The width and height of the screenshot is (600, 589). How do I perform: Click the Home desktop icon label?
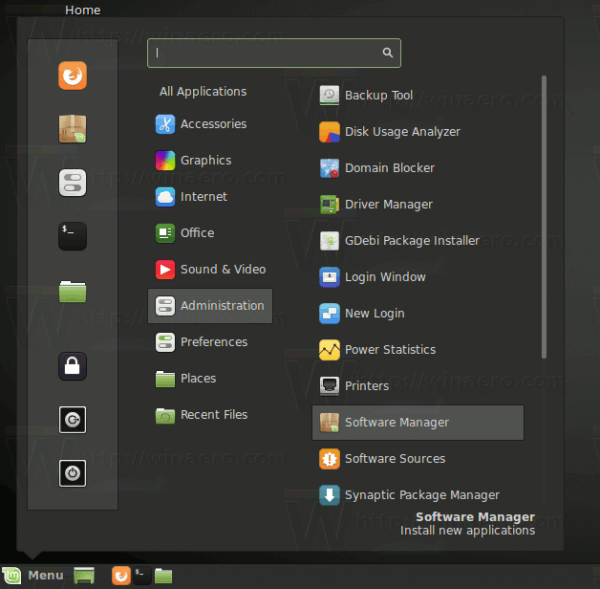(x=83, y=10)
